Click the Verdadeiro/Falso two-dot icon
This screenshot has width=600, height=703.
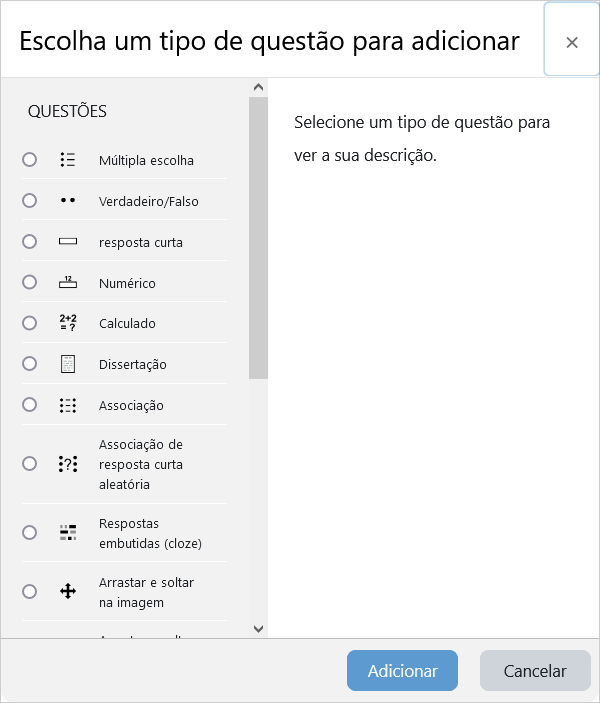(68, 201)
